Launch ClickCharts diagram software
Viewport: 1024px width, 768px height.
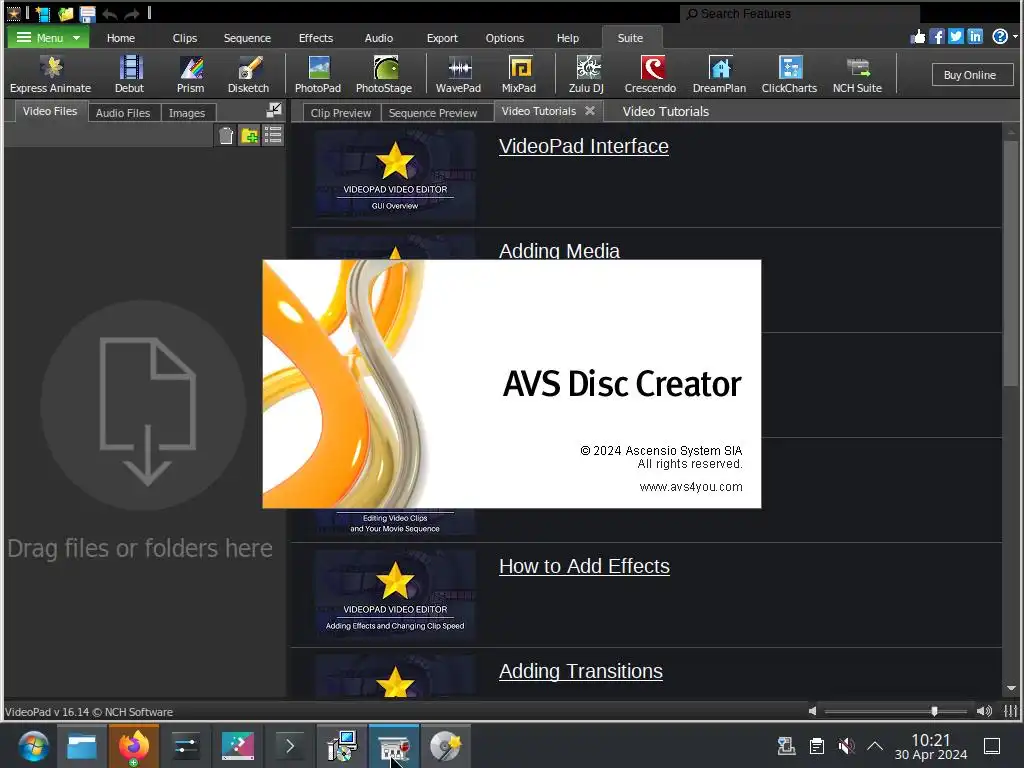(x=790, y=74)
